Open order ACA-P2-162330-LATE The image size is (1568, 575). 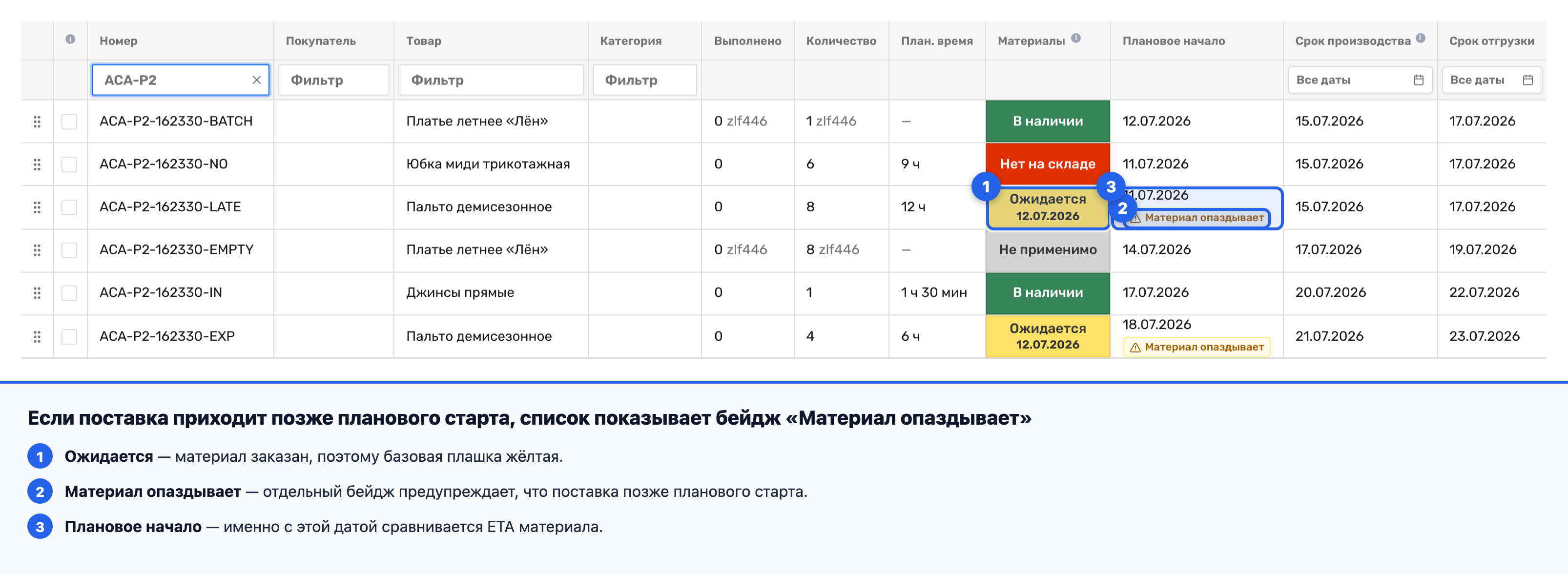click(170, 207)
